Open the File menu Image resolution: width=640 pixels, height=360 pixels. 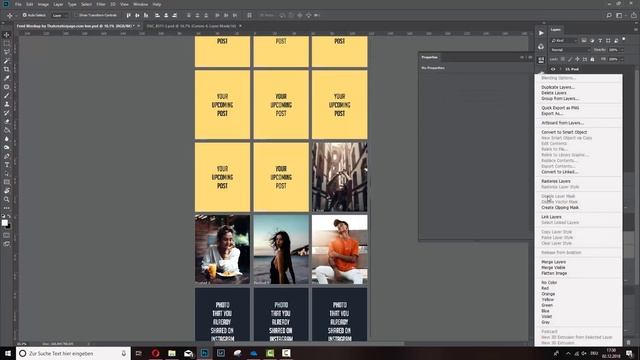point(18,4)
